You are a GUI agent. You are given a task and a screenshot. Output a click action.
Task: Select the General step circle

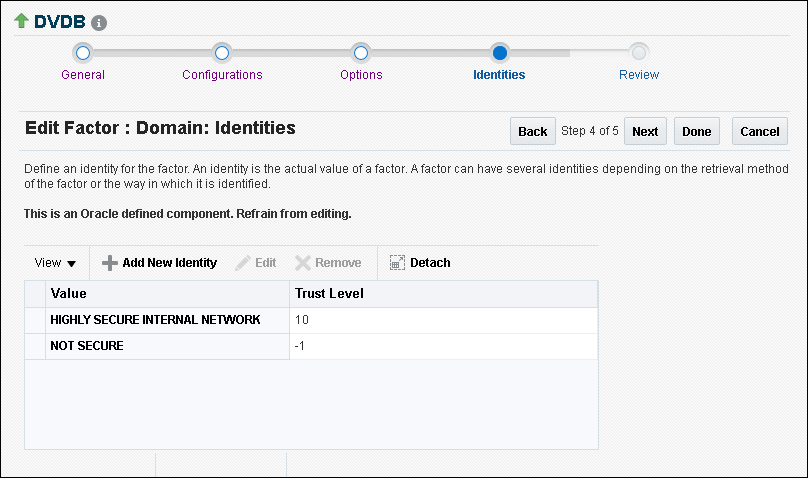coord(83,52)
